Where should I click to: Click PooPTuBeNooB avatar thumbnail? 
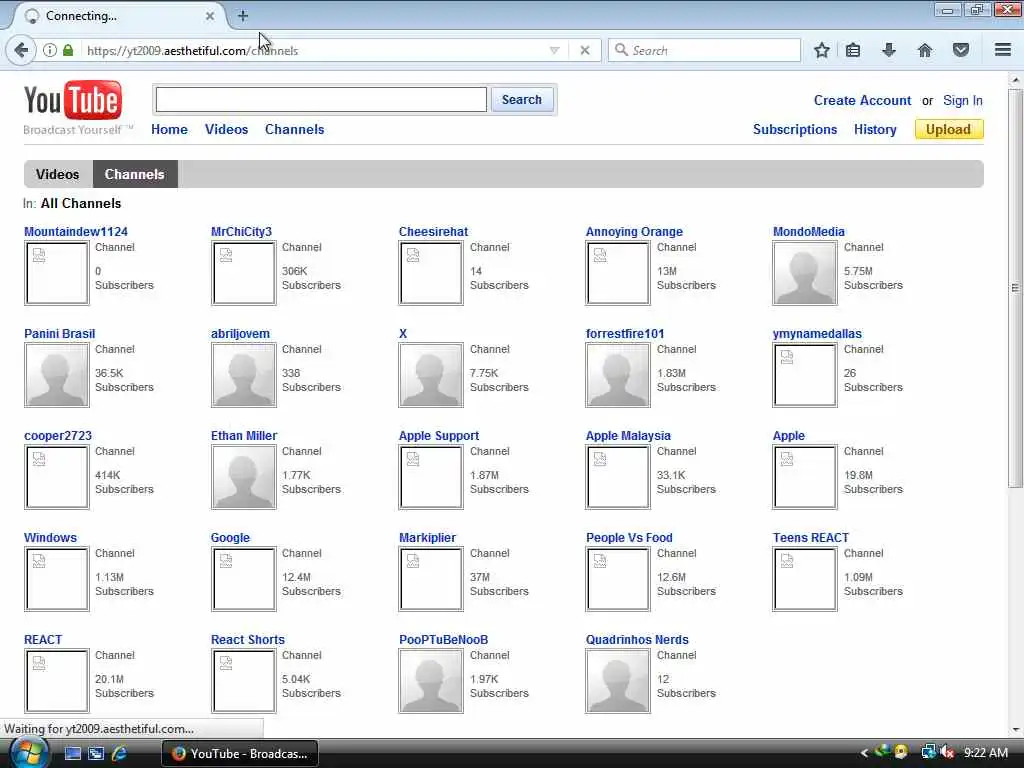(430, 680)
